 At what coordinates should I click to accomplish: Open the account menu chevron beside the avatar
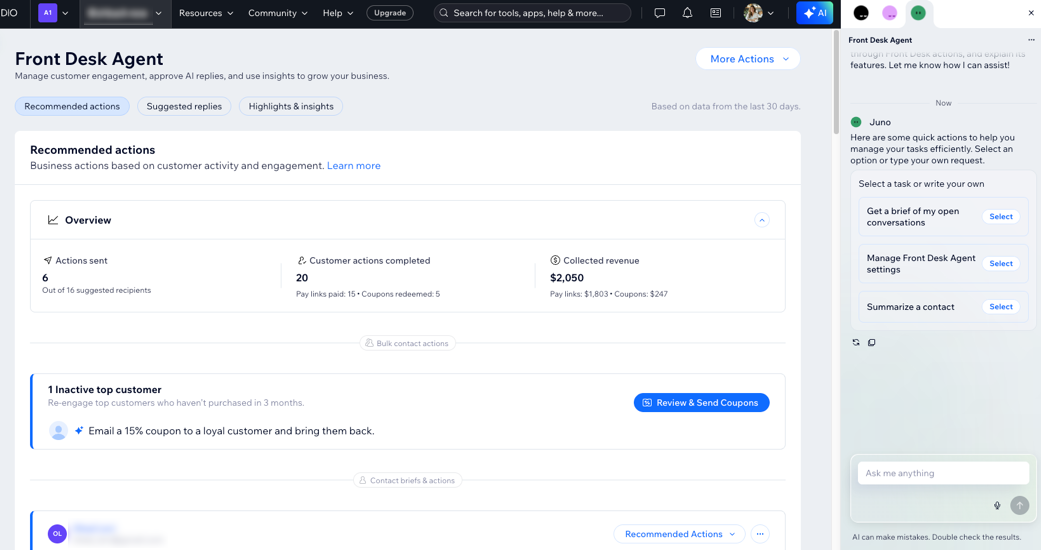[x=771, y=13]
